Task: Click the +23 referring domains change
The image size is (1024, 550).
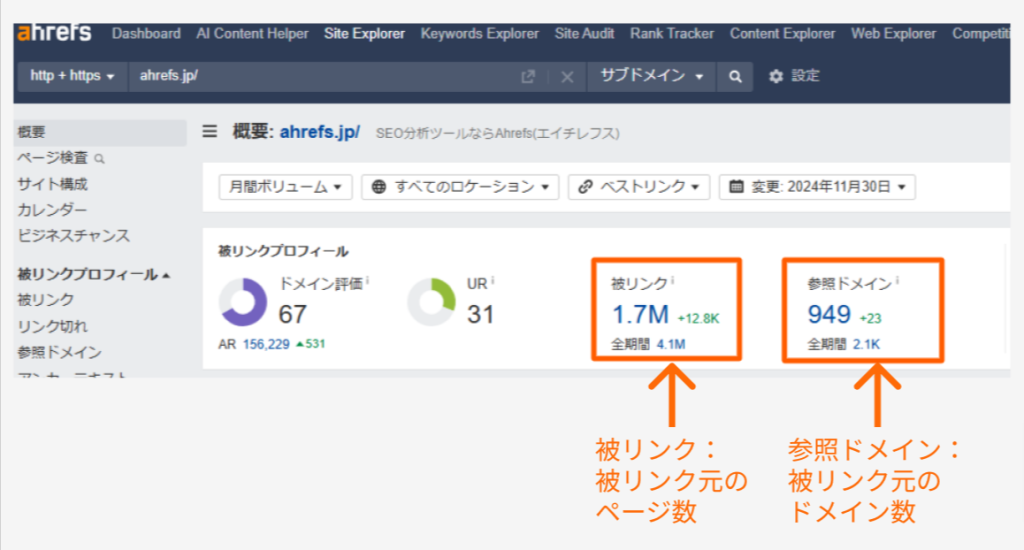Action: pyautogui.click(x=871, y=319)
